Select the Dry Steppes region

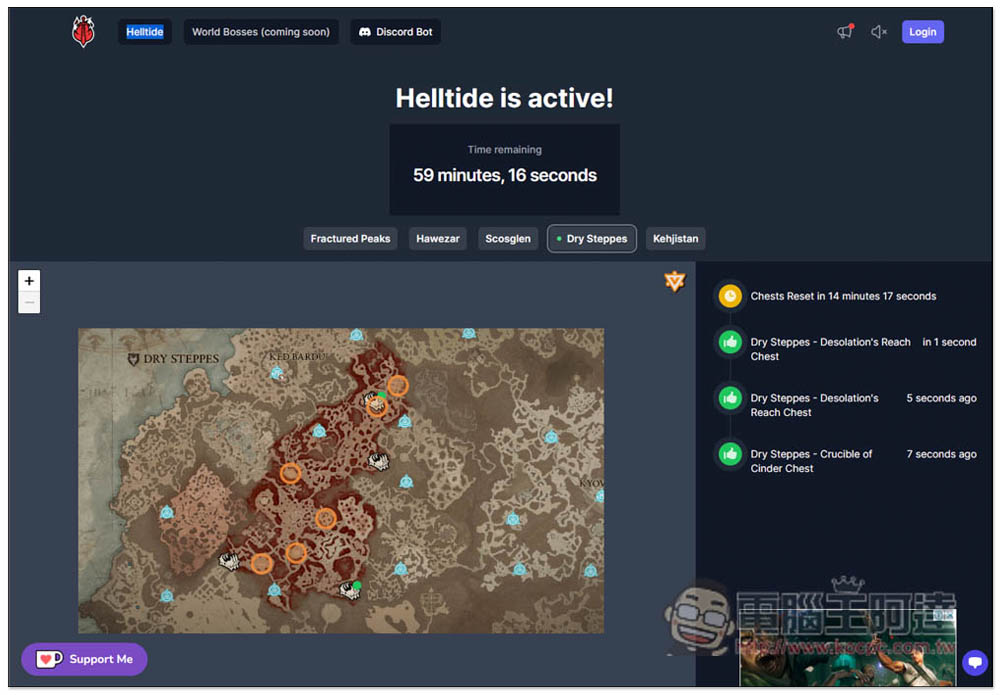pos(592,239)
